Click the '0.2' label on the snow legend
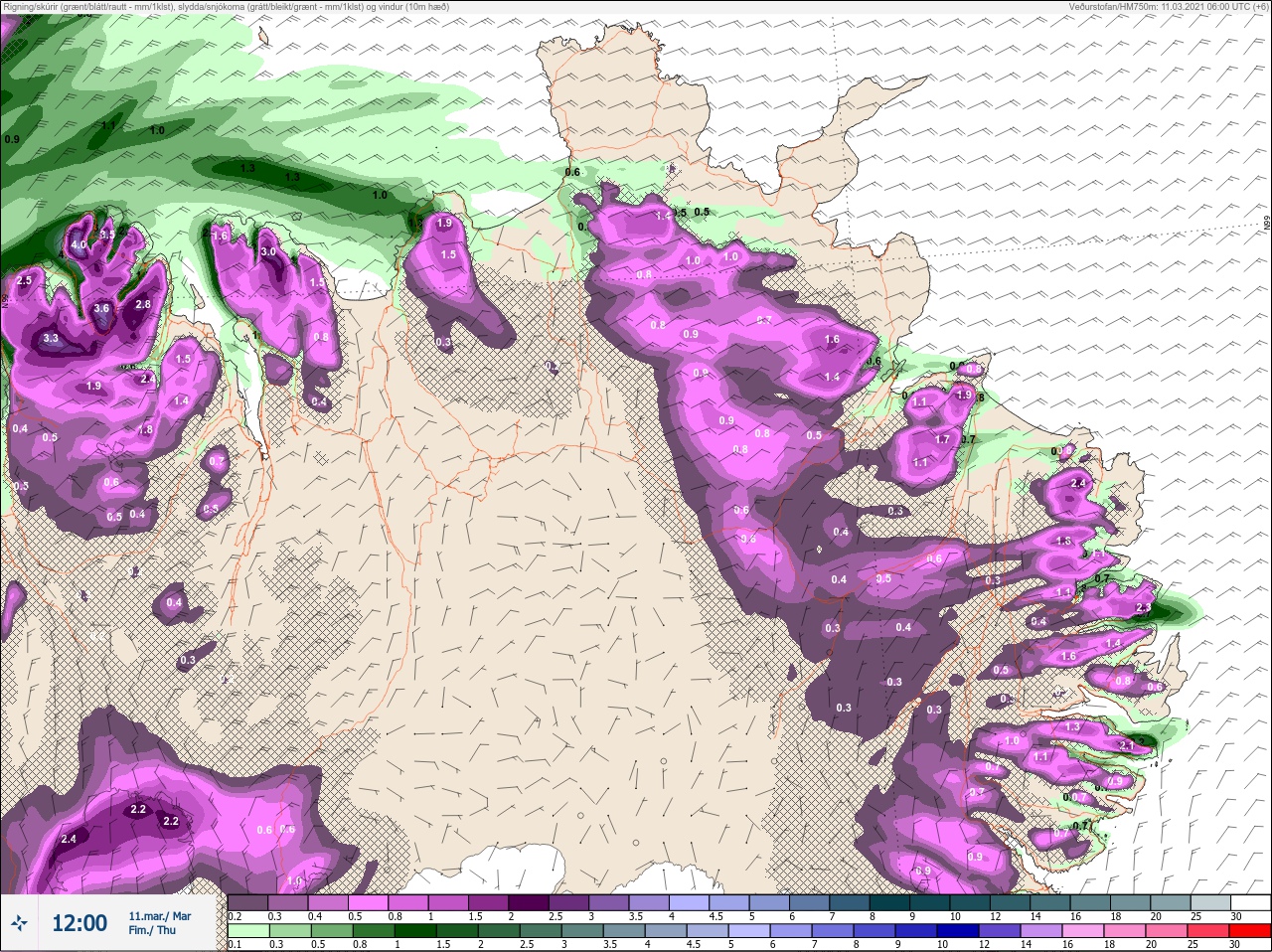The image size is (1272, 952). [x=235, y=916]
